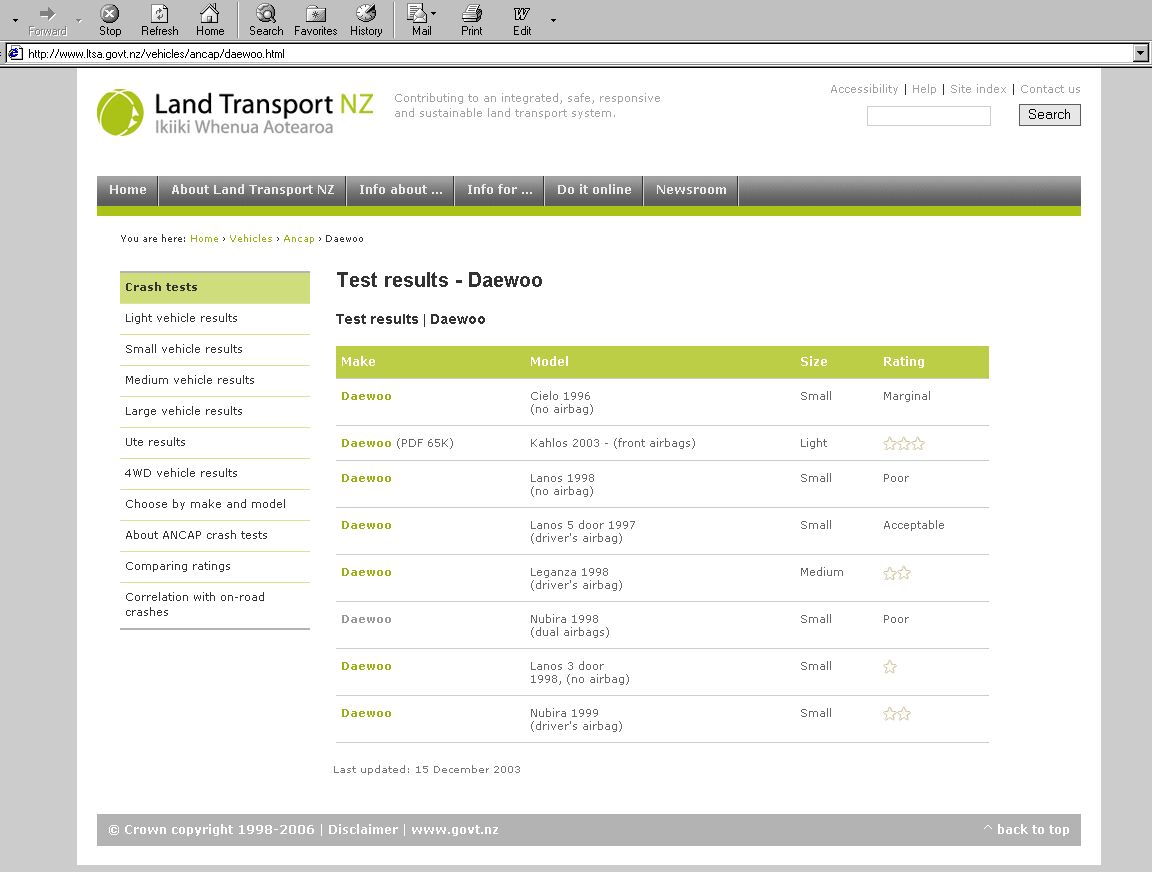This screenshot has height=872, width=1152.
Task: Click the page icon in address bar
Action: [15, 54]
